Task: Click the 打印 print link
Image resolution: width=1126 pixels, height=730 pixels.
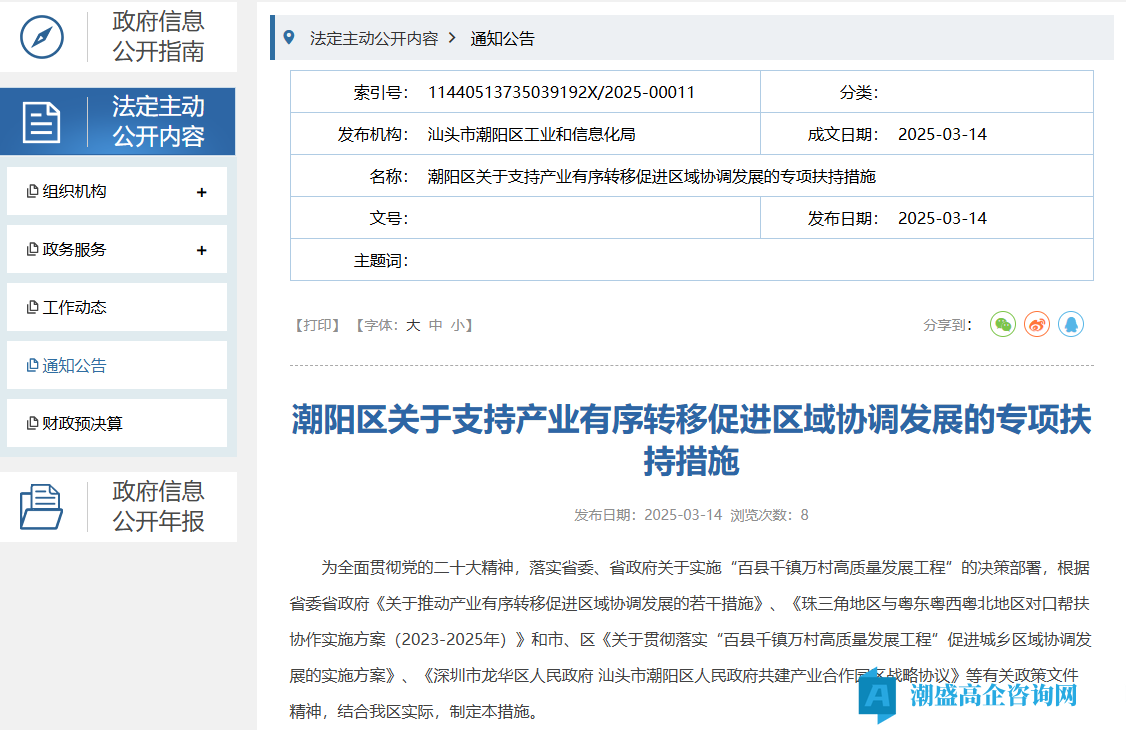Action: point(318,326)
